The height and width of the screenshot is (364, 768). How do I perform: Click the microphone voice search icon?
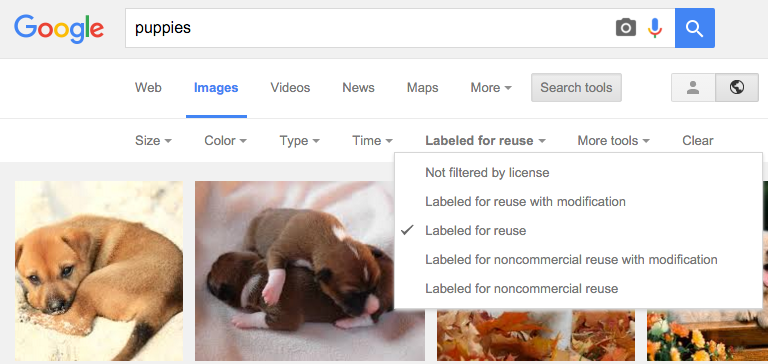tap(655, 28)
